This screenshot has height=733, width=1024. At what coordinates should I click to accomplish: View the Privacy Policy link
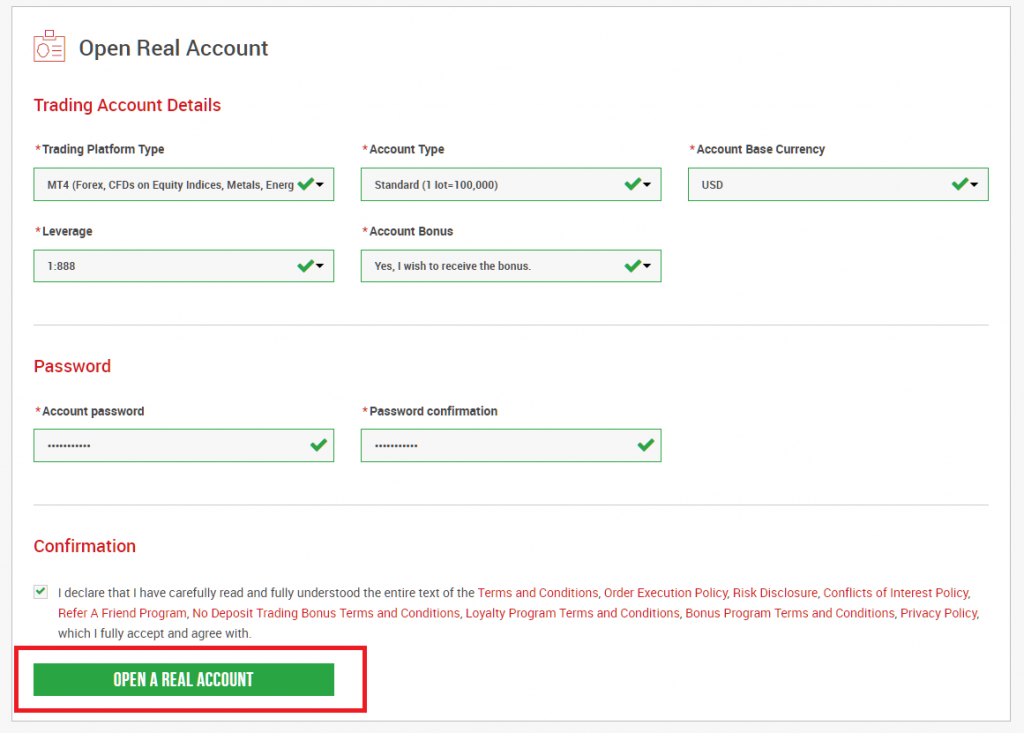coord(938,613)
